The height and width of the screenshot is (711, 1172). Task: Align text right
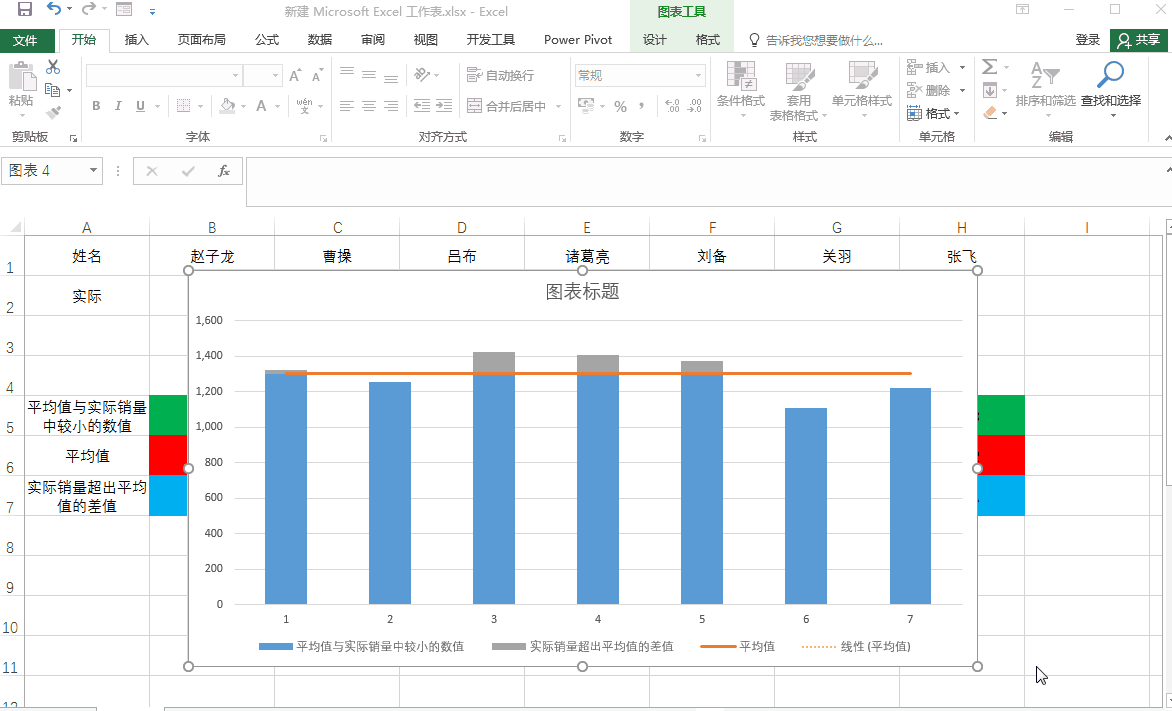391,106
